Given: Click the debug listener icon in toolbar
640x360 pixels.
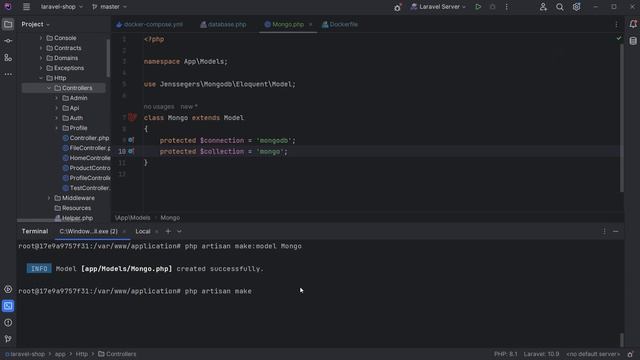Looking at the screenshot, I should [398, 7].
